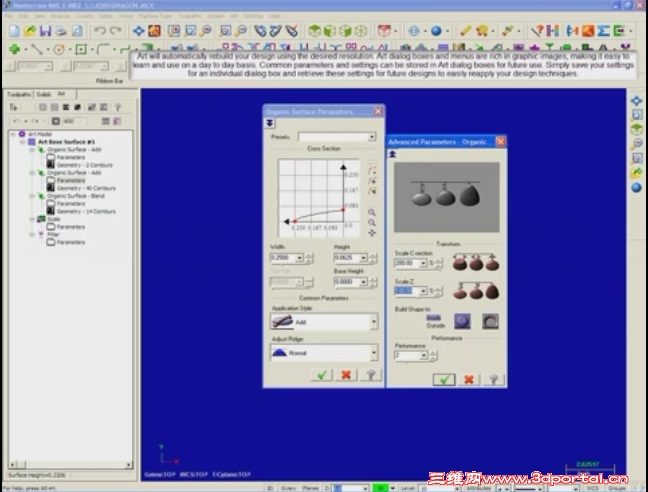This screenshot has width=648, height=492.
Task: Click the Fillet entities icon
Action: tap(103, 49)
